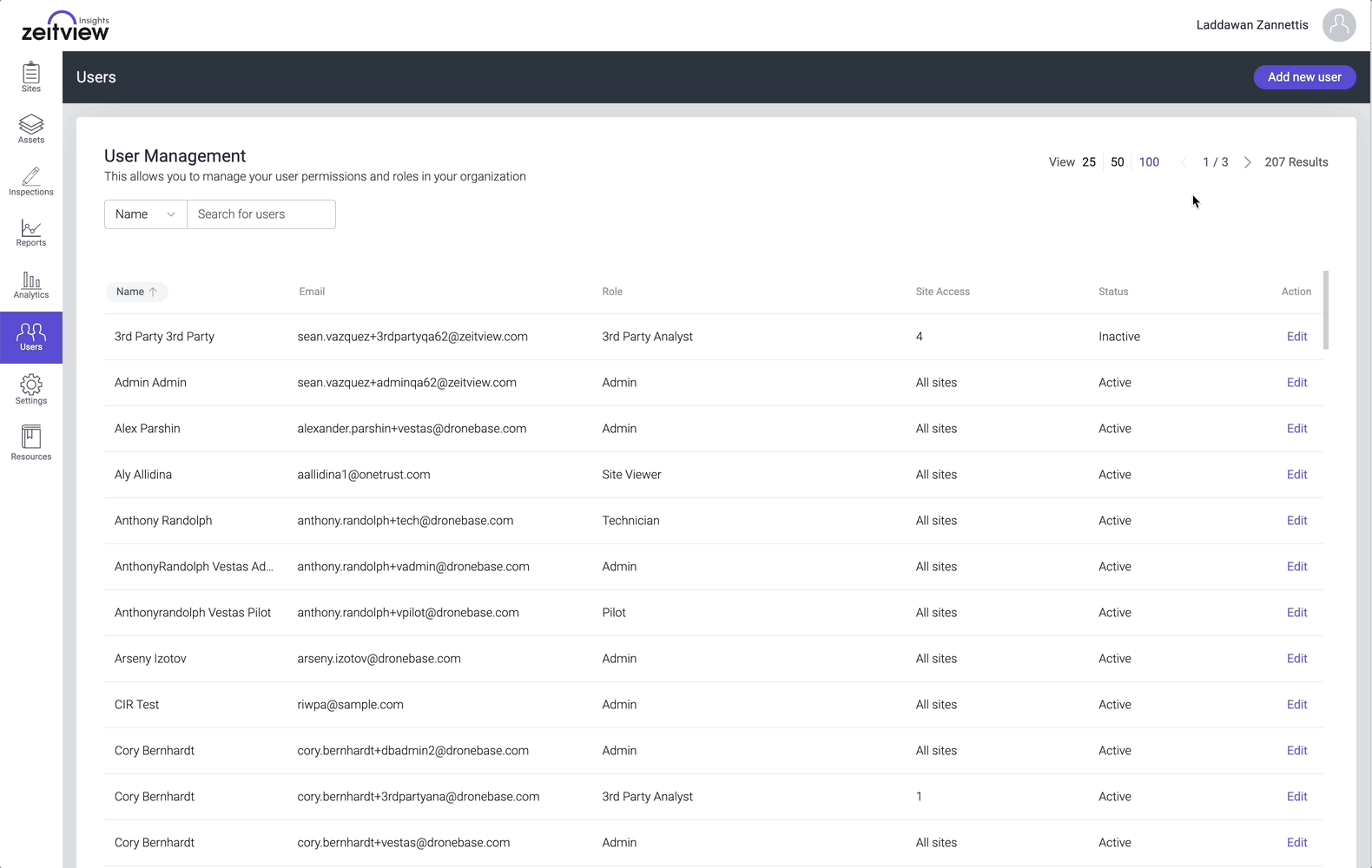Click the Search for users field
1372x868 pixels.
point(261,214)
